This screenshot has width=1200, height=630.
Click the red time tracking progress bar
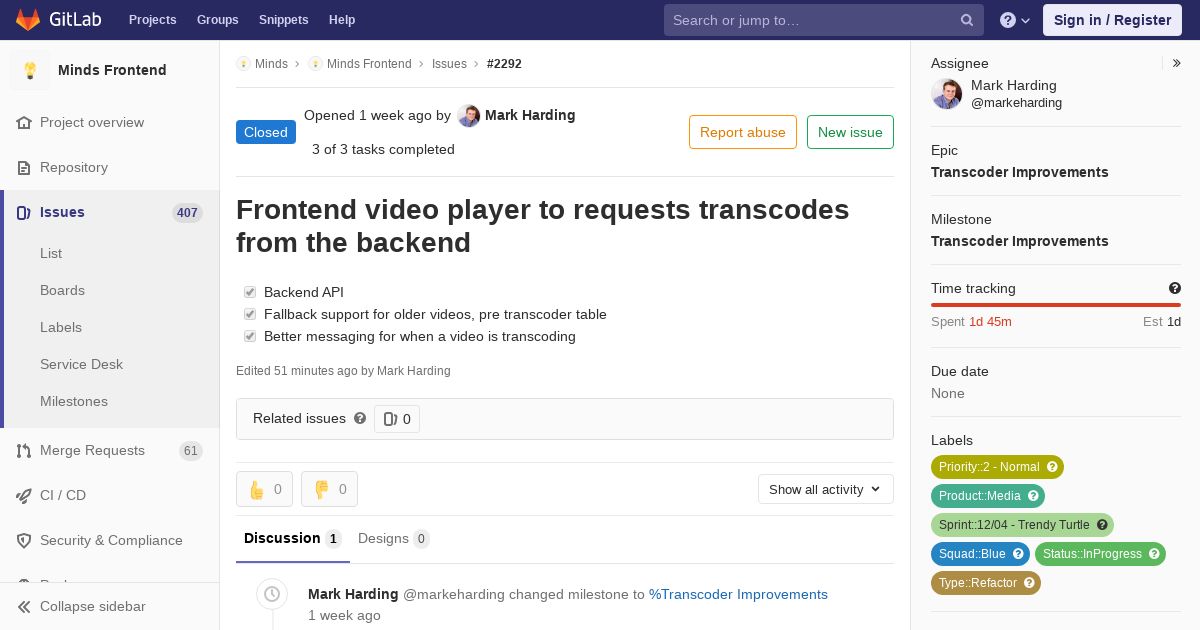click(1056, 305)
